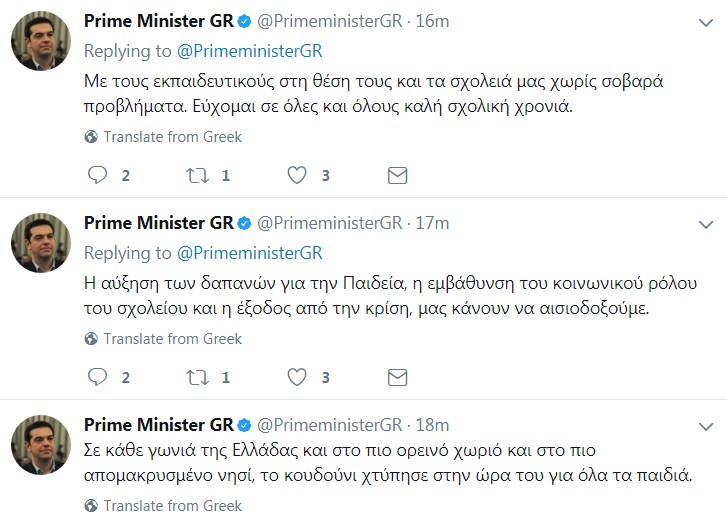Share the 17m tweet via message envelope
Screen dimensions: 727x526
coord(397,377)
